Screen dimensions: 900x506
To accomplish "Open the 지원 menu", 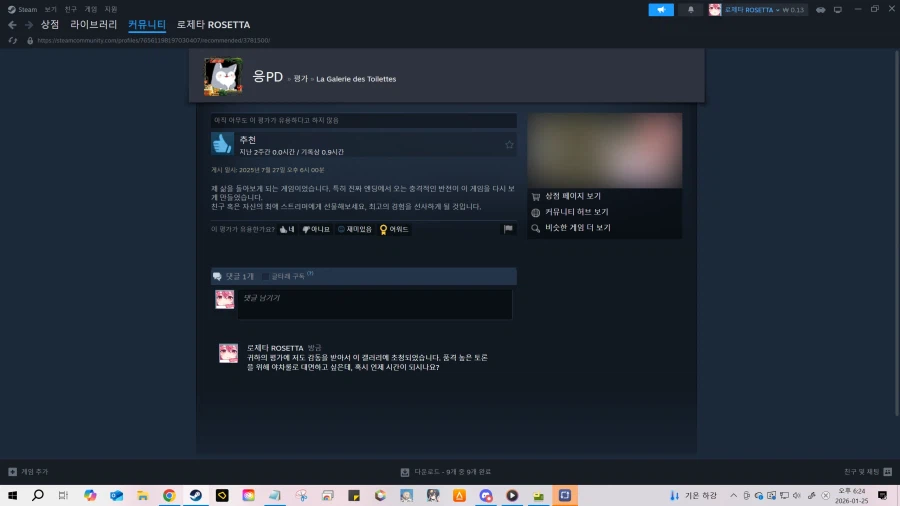I will 111,9.
